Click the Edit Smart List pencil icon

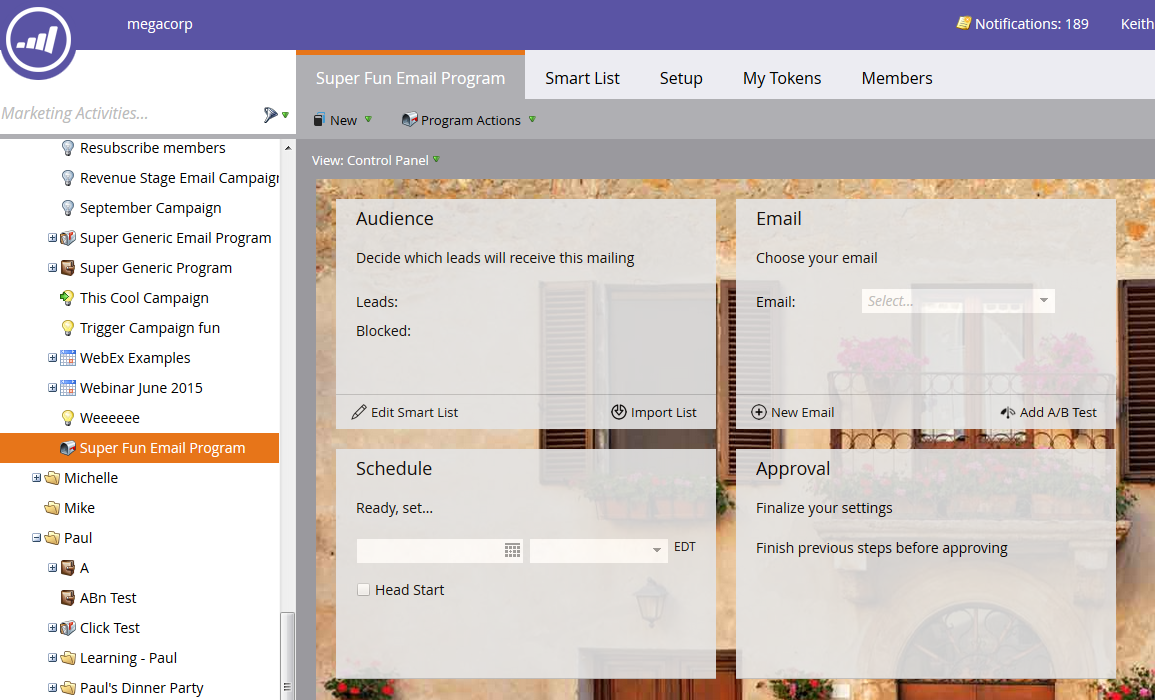(359, 413)
